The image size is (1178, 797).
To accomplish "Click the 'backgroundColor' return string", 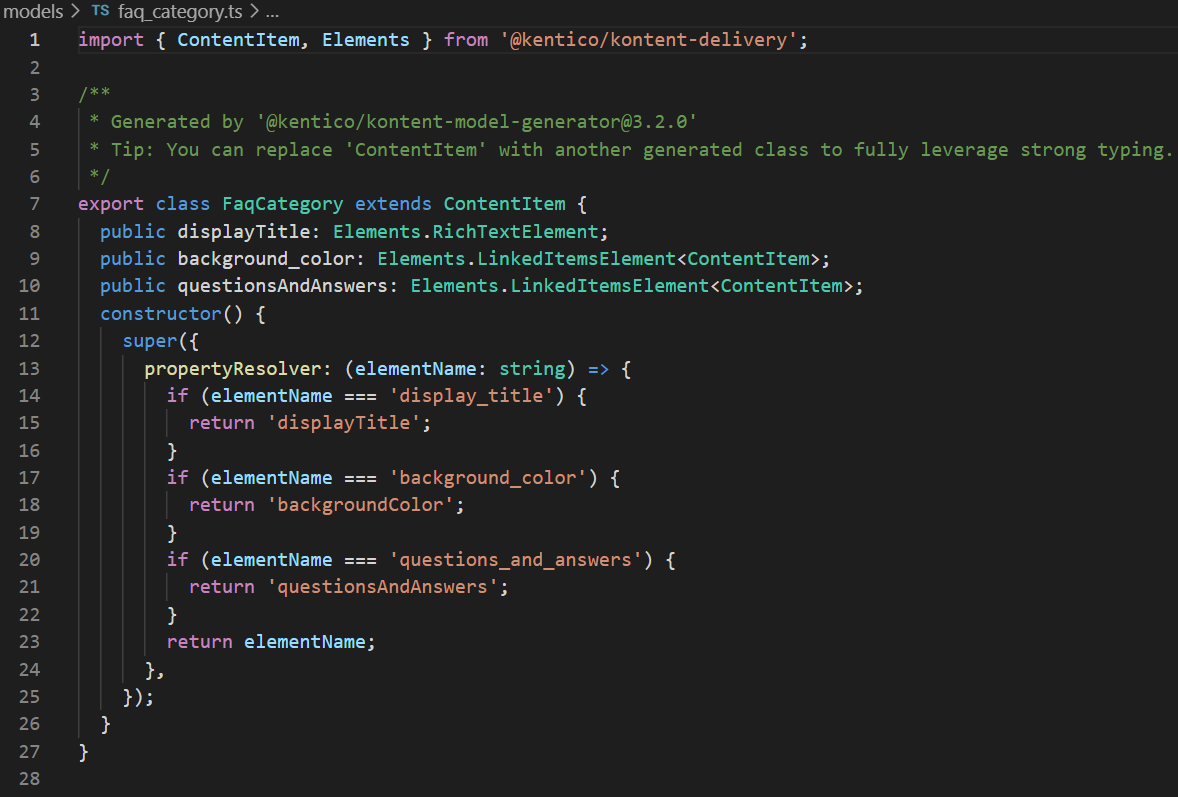I will click(361, 504).
